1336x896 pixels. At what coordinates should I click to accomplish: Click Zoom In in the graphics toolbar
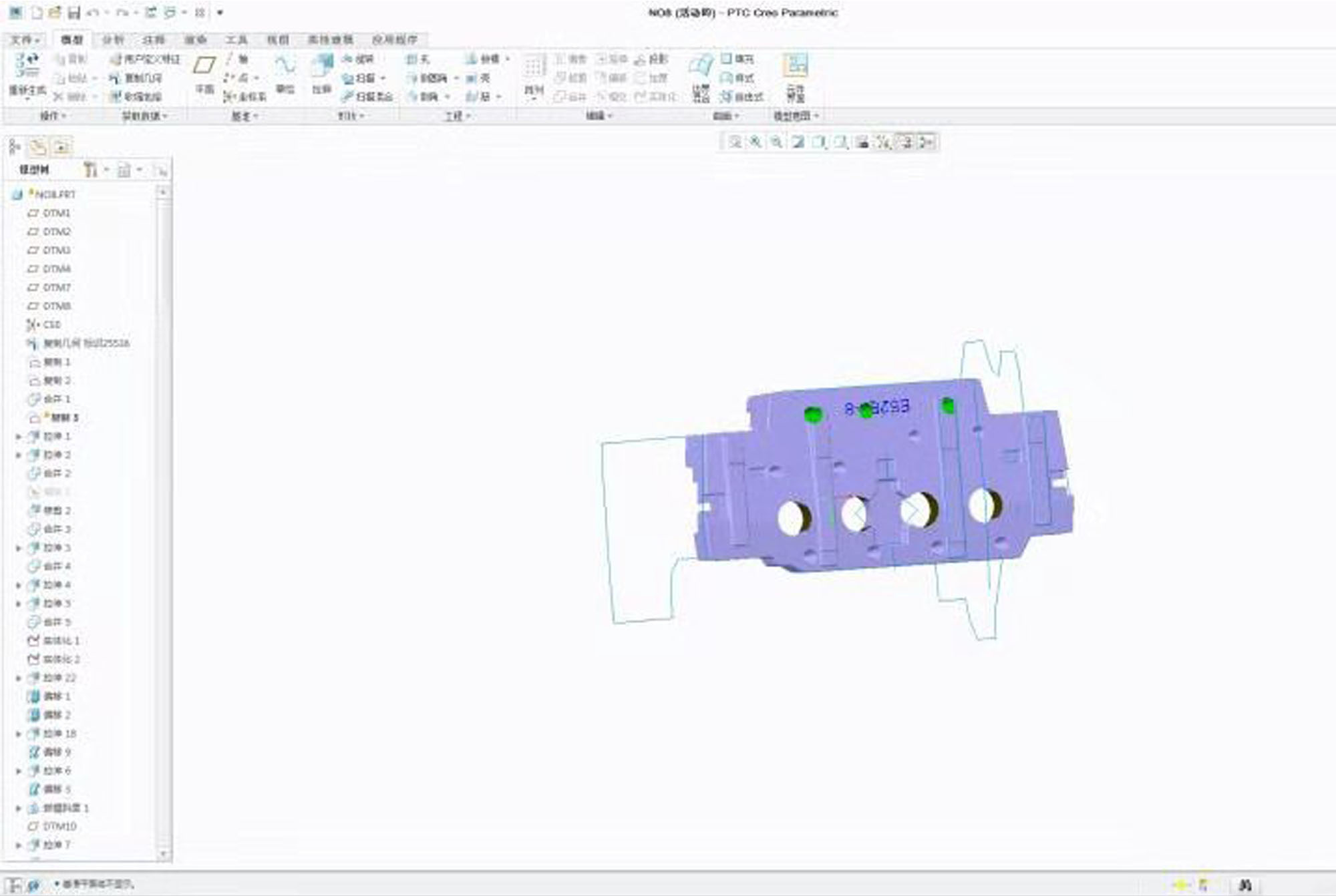click(x=756, y=142)
